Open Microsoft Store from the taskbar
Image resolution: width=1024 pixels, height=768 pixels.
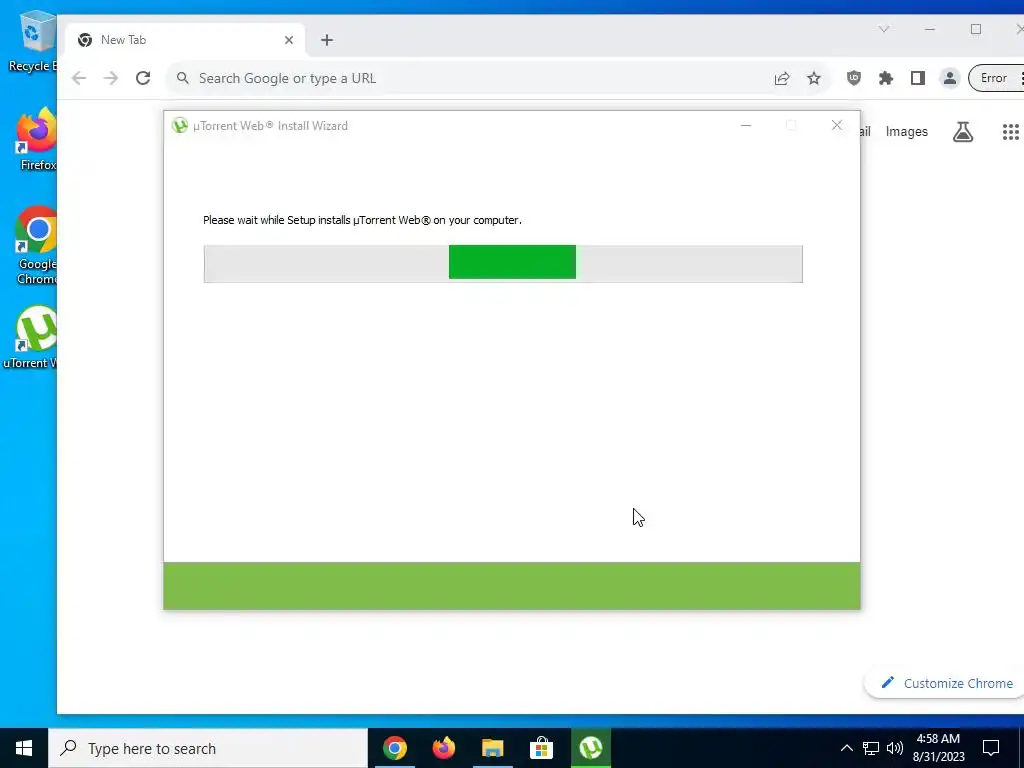click(541, 748)
